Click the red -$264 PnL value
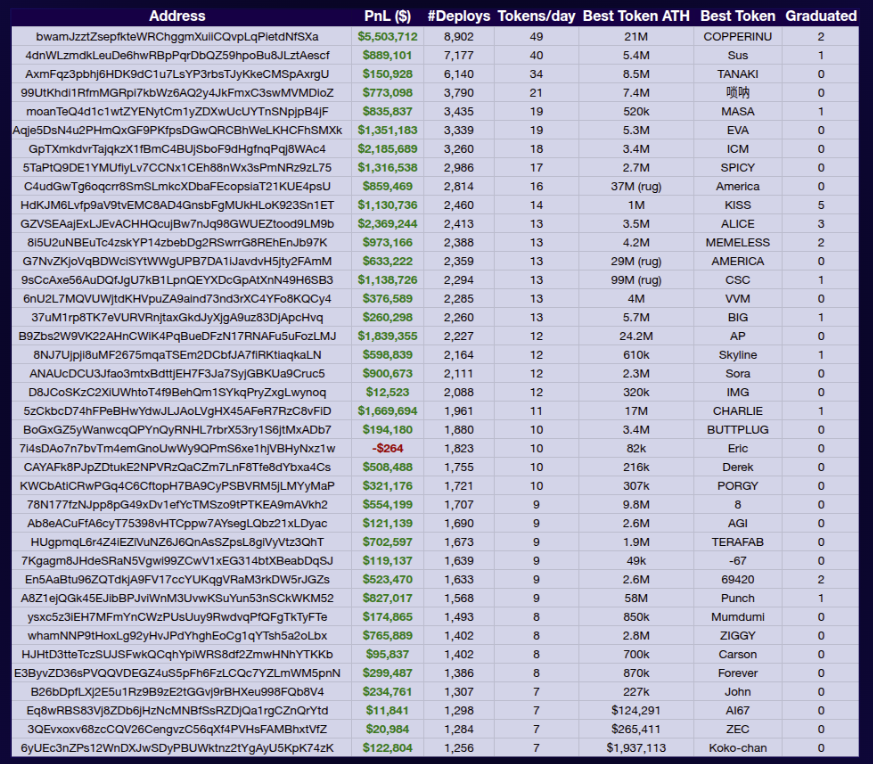 point(388,448)
